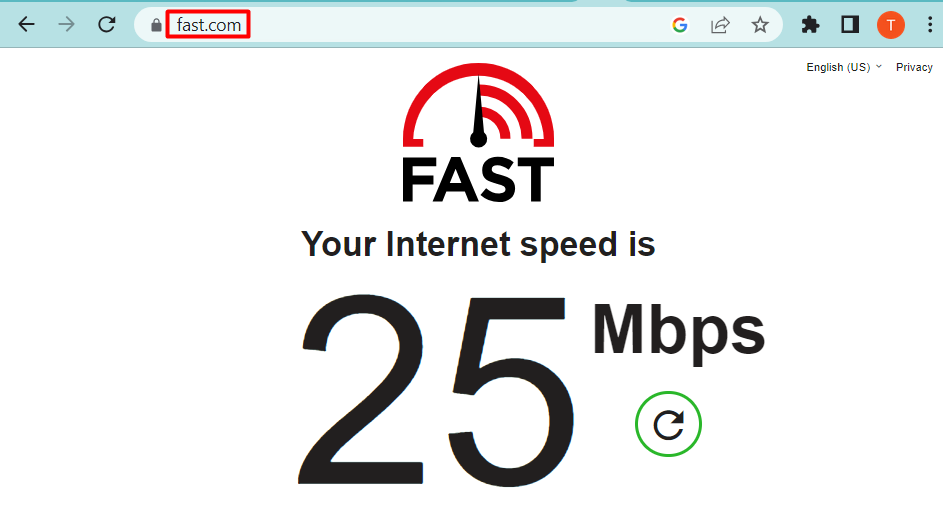
Task: Go back to the previous page
Action: coord(26,25)
